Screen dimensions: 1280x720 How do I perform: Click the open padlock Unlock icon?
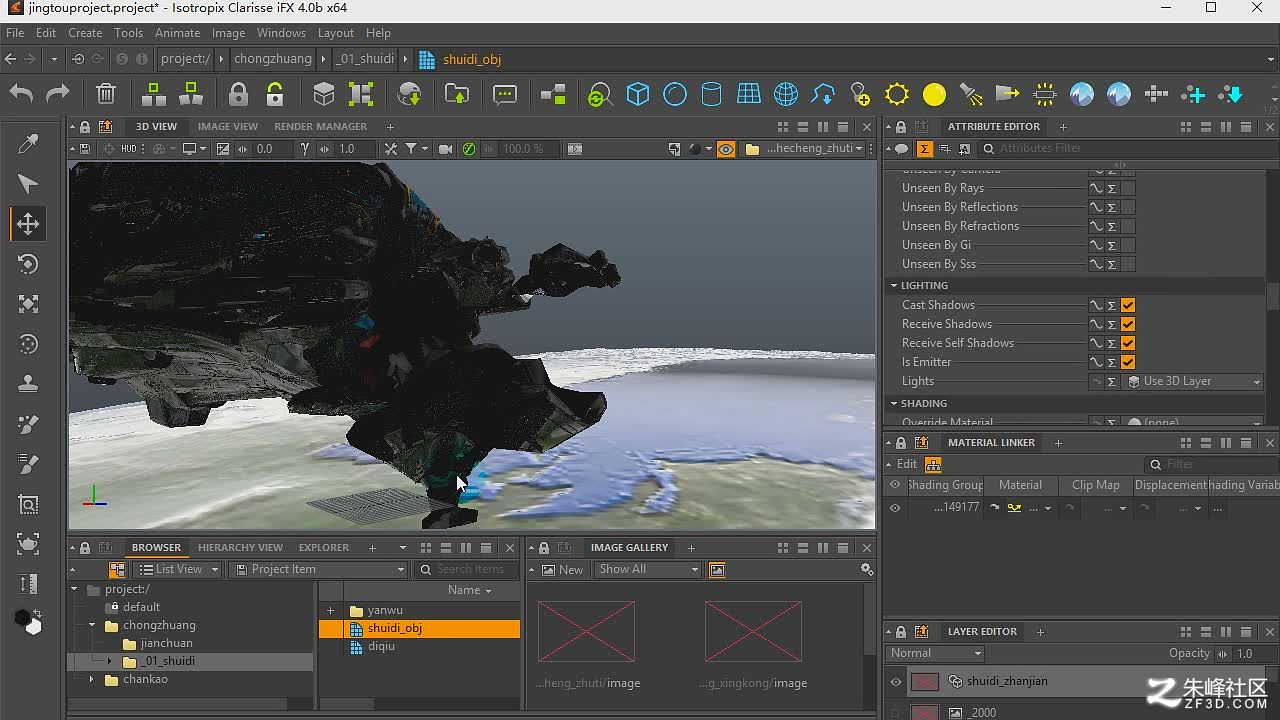(x=274, y=94)
